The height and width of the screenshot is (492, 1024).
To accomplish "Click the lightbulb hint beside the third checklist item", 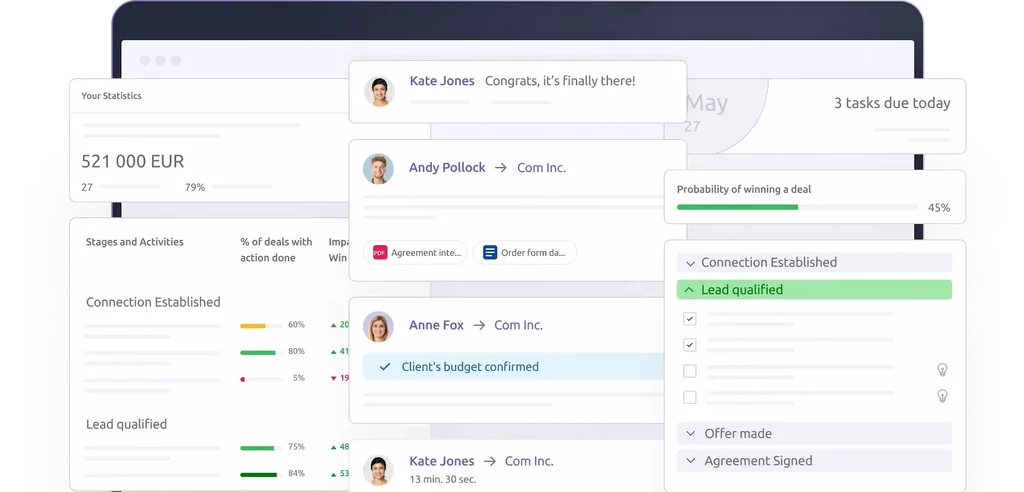I will tap(941, 370).
